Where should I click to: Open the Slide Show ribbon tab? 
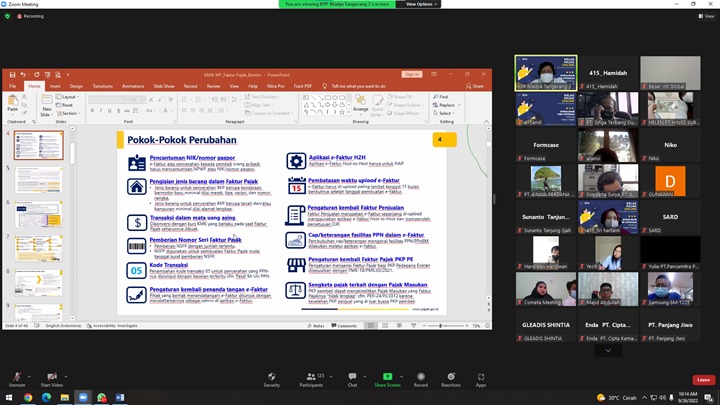(x=162, y=86)
